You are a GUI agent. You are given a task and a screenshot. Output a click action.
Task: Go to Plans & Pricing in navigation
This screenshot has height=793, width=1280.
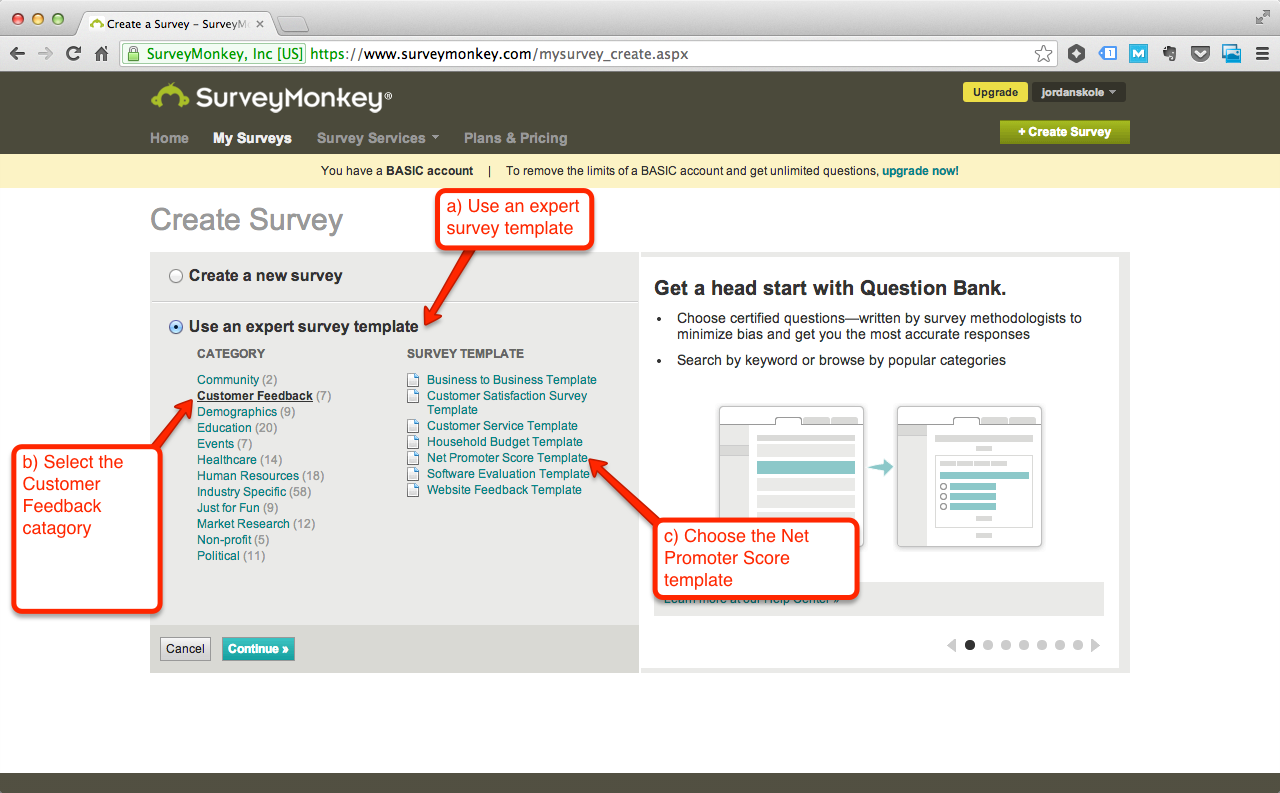pyautogui.click(x=515, y=138)
